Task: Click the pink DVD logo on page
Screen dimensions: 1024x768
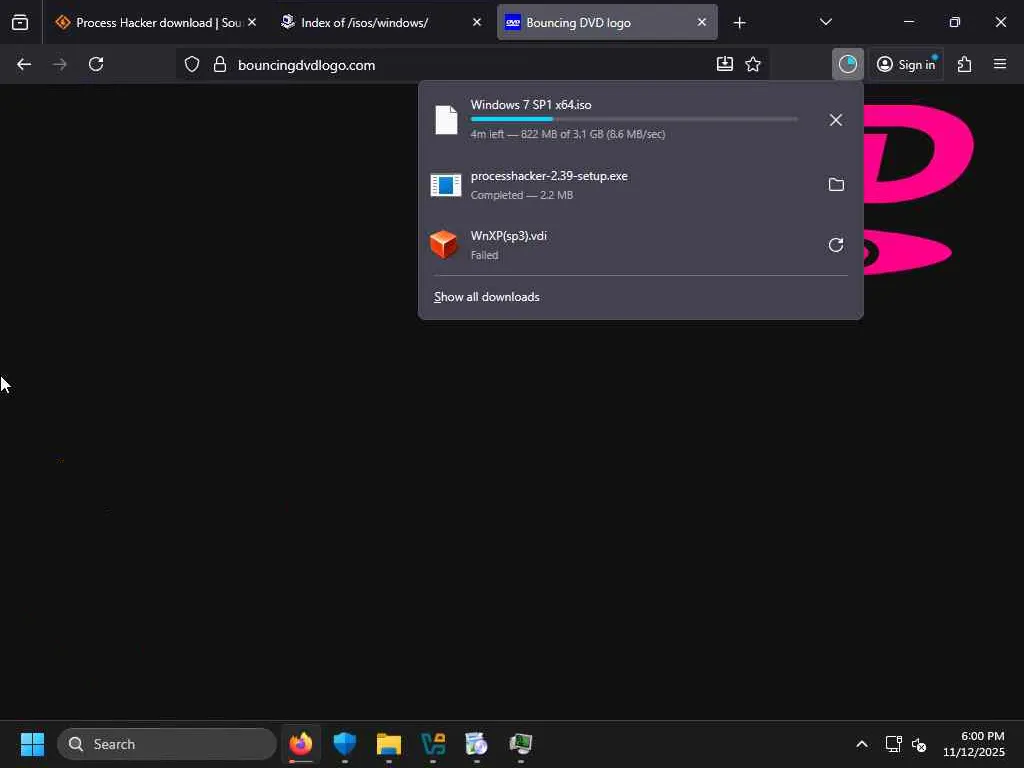Action: [x=919, y=189]
